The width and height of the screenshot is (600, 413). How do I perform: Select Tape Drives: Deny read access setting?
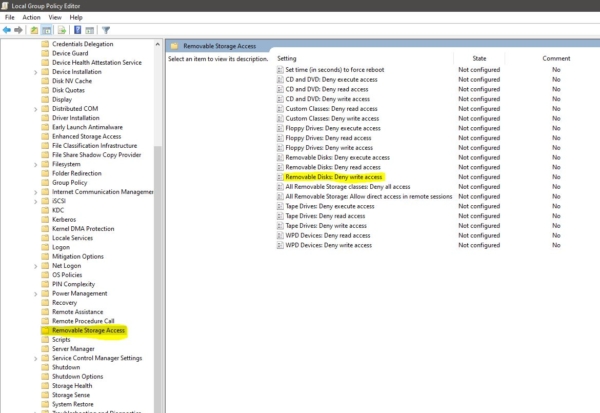325,216
